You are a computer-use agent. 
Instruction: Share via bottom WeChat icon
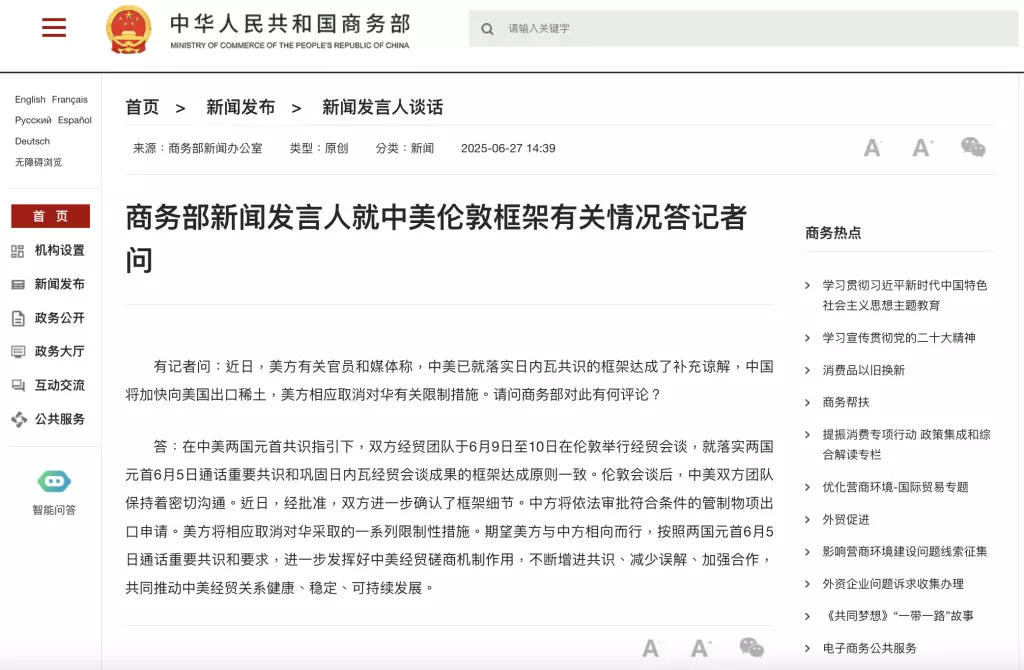(752, 647)
